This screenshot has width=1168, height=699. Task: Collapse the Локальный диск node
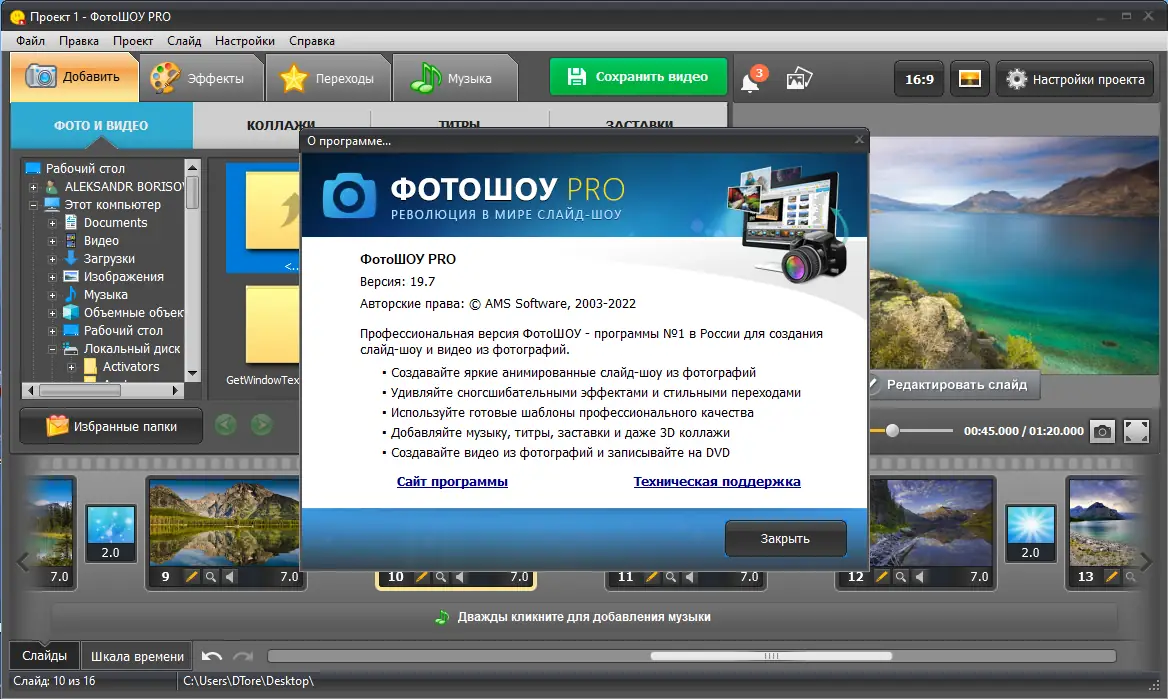pos(52,349)
